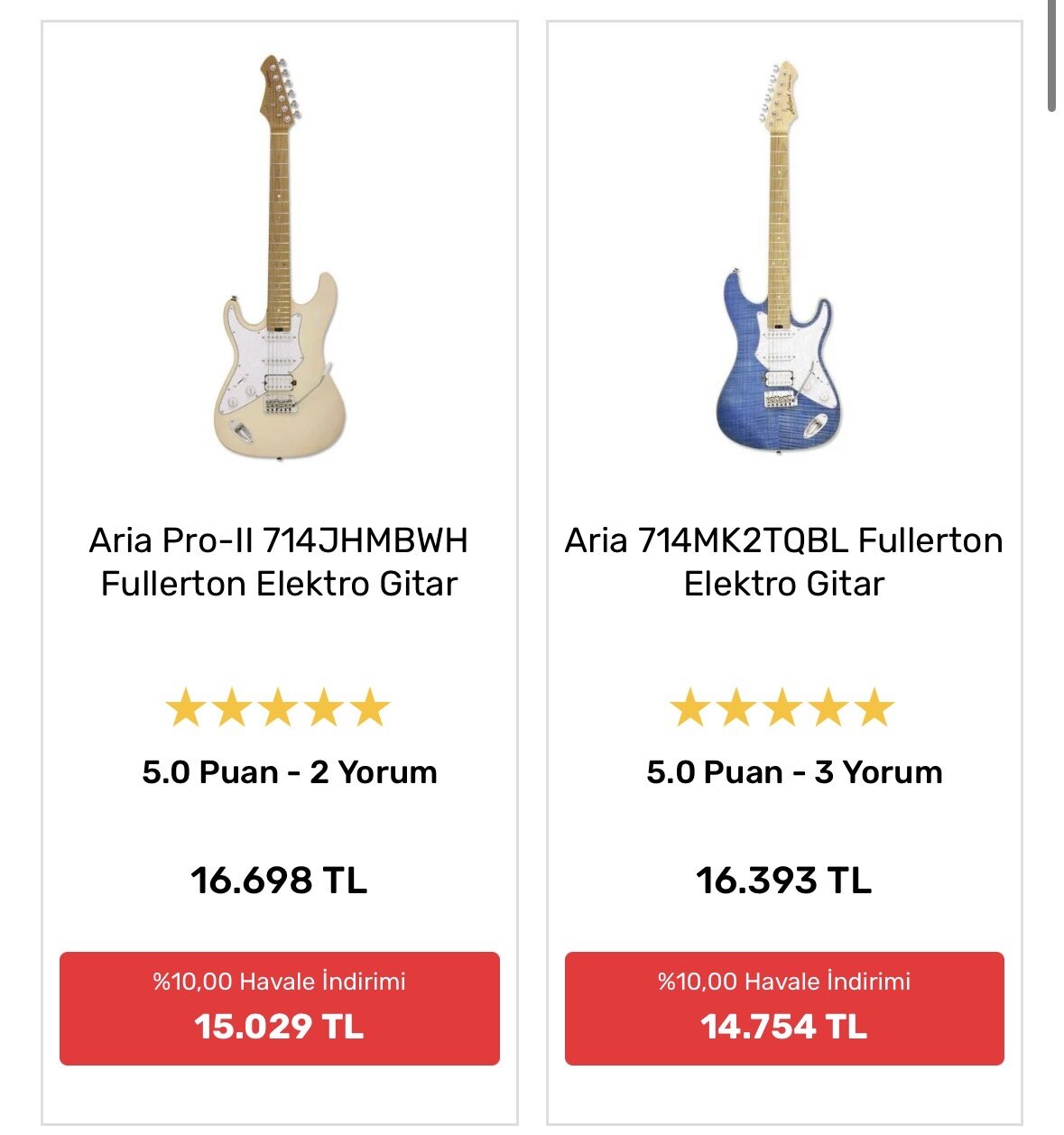1064x1135 pixels.
Task: Click fifth star of the 714MK2TQBL rating
Action: [x=874, y=708]
